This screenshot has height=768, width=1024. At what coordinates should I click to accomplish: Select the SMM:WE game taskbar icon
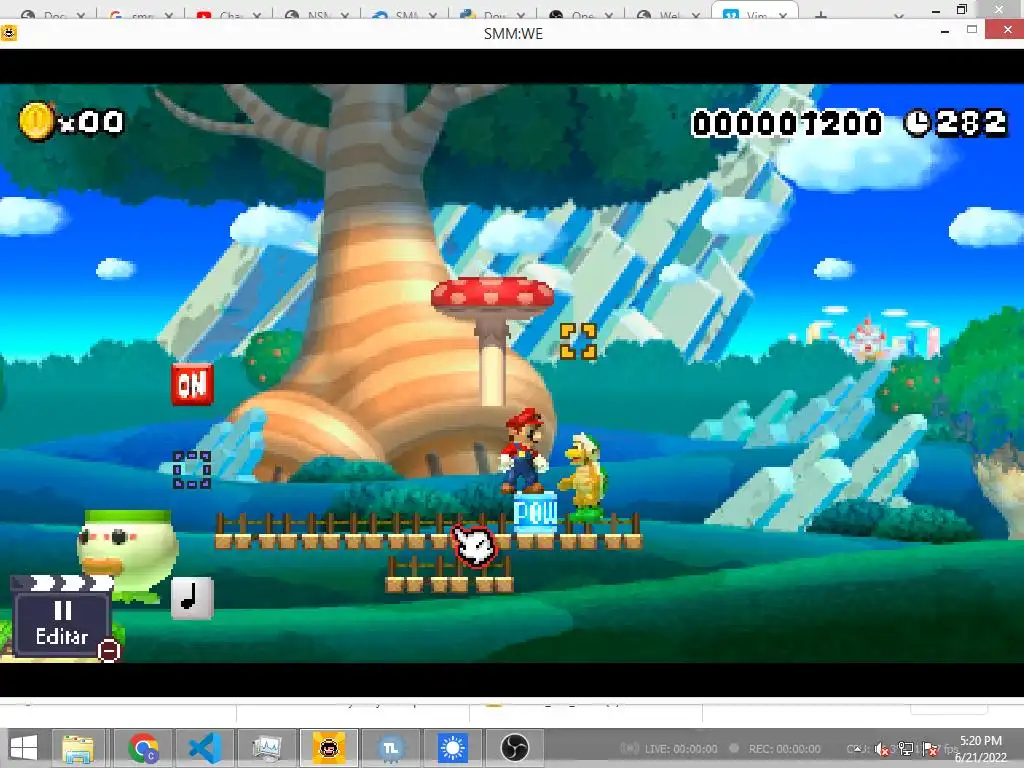pos(328,748)
